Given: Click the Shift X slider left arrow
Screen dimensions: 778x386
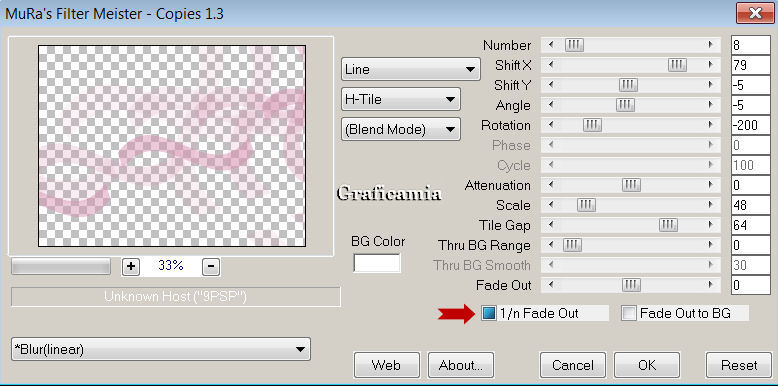Looking at the screenshot, I should pyautogui.click(x=550, y=65).
